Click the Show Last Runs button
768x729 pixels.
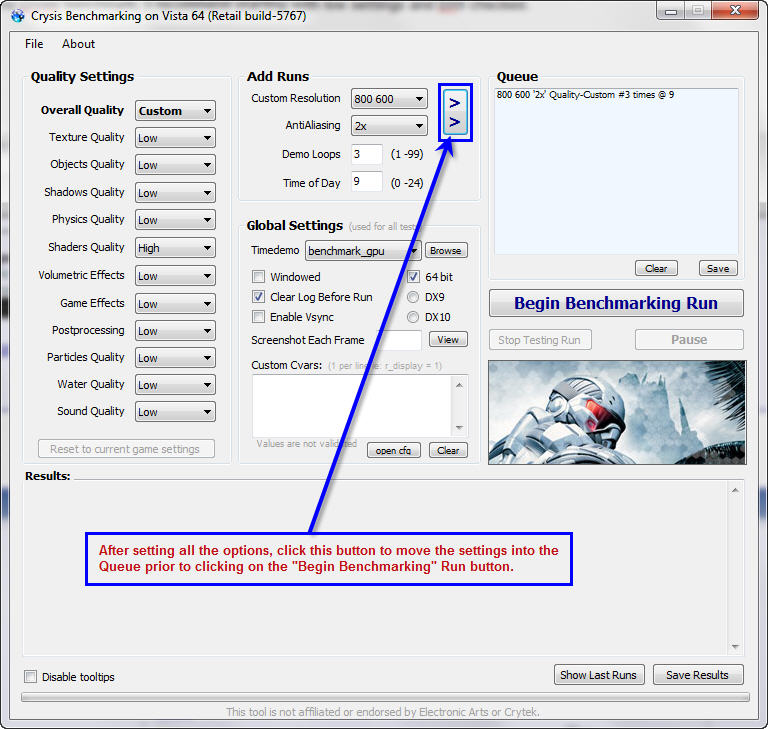coord(599,675)
